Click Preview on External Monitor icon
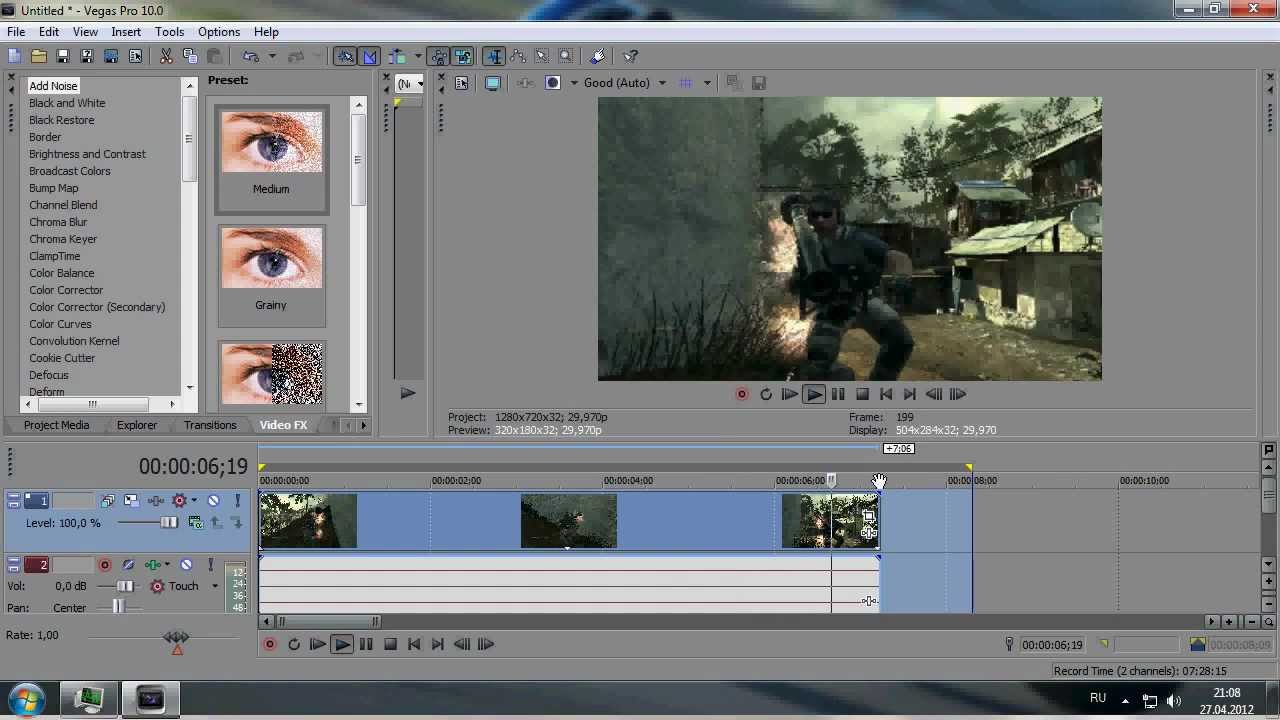 click(492, 83)
